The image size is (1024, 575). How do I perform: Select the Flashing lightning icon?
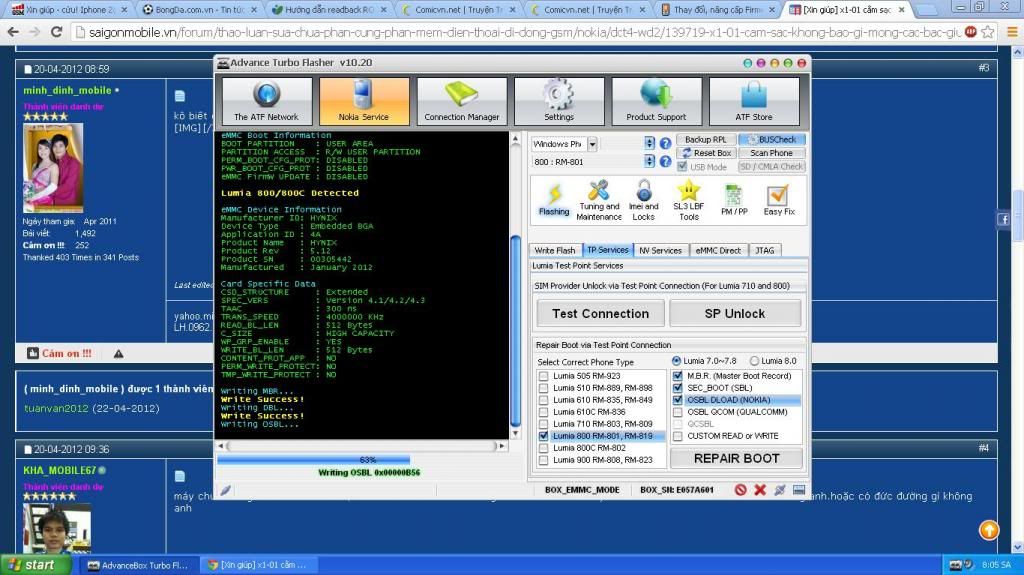click(554, 200)
